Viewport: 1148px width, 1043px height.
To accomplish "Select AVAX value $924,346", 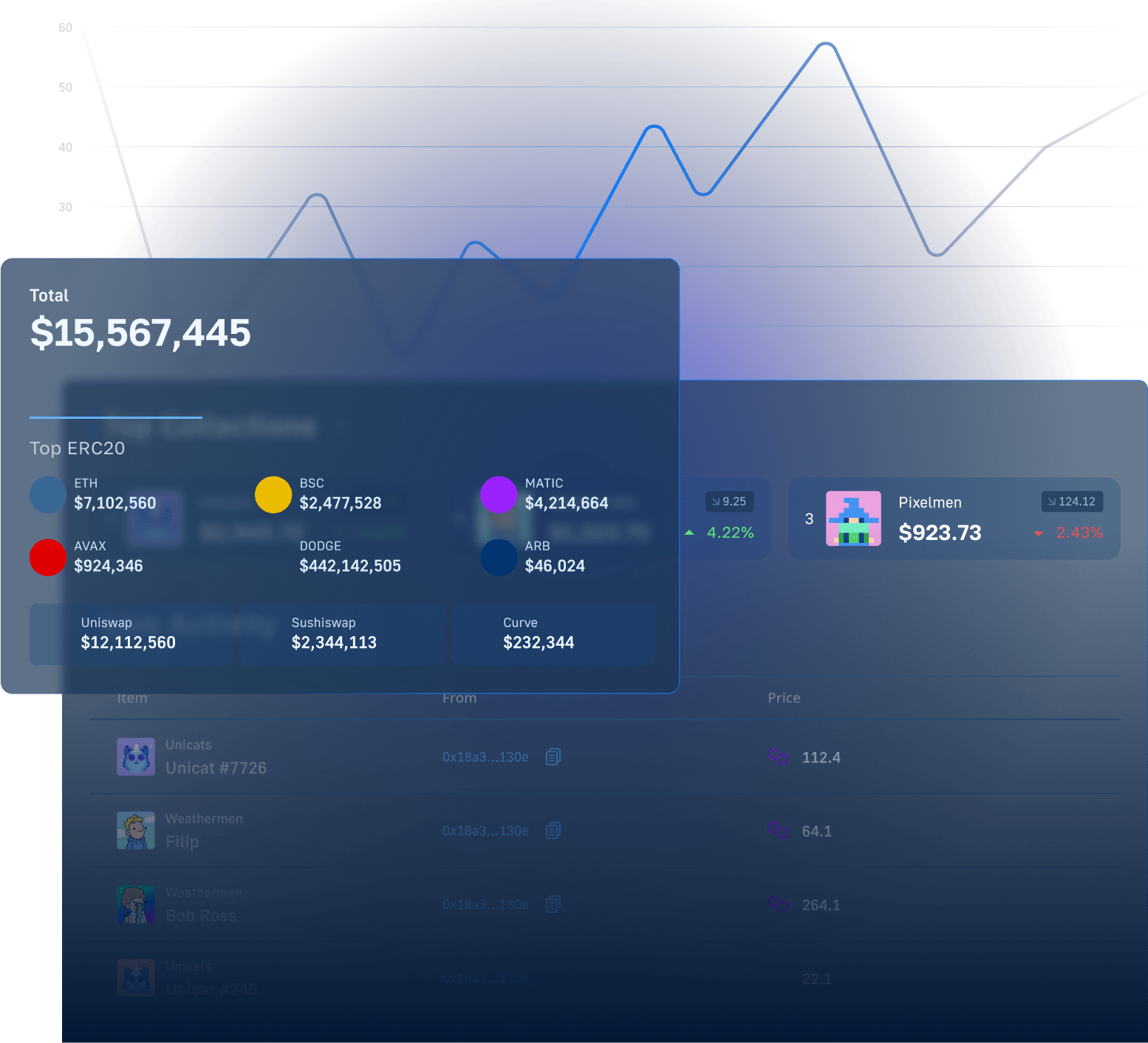I will 109,566.
